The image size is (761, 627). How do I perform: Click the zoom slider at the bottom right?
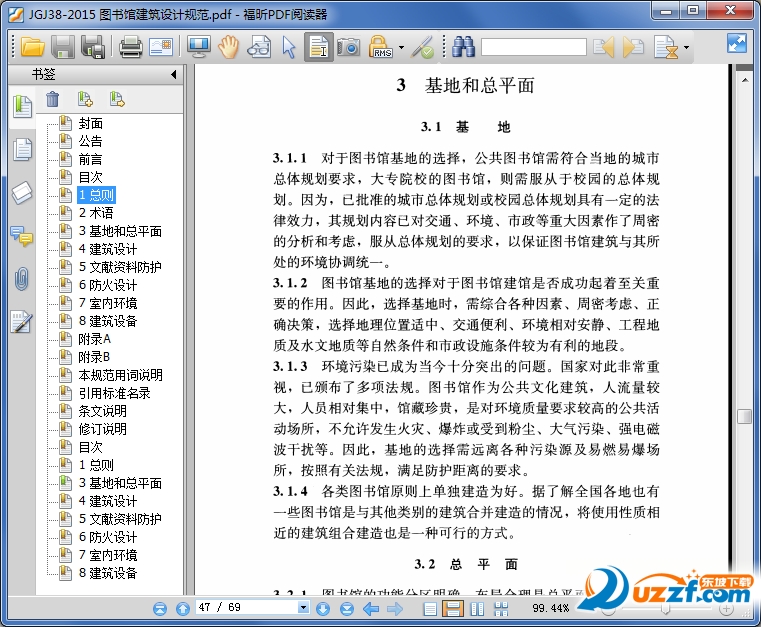pyautogui.click(x=666, y=609)
